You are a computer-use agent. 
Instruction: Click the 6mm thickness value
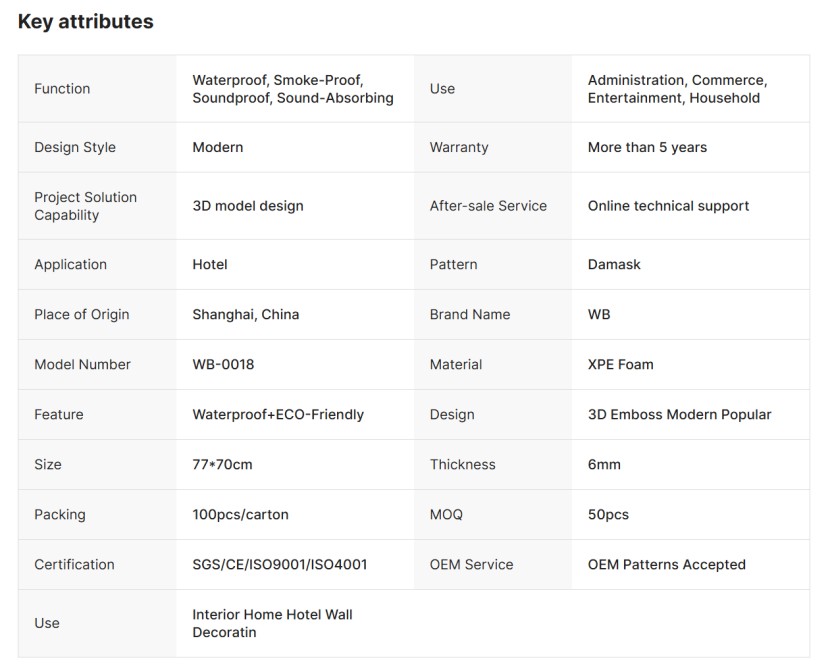tap(604, 464)
